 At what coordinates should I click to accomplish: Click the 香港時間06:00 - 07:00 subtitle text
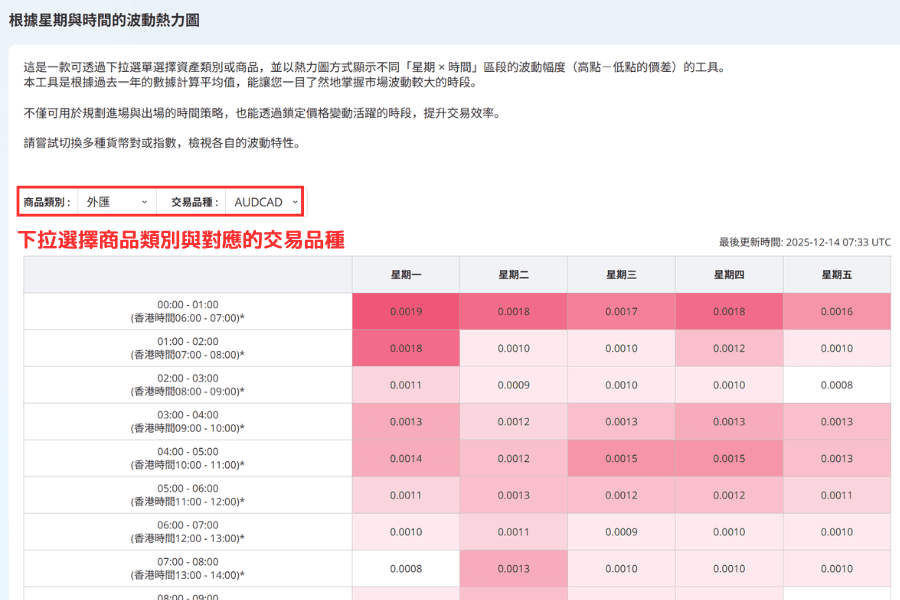[186, 318]
